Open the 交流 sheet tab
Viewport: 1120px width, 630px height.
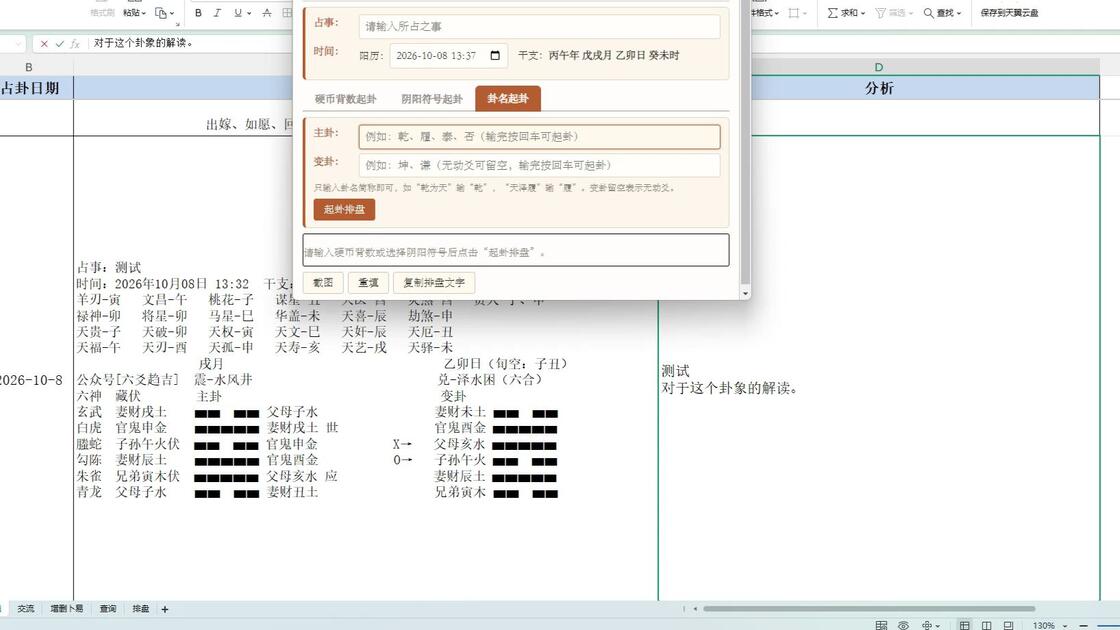click(26, 609)
